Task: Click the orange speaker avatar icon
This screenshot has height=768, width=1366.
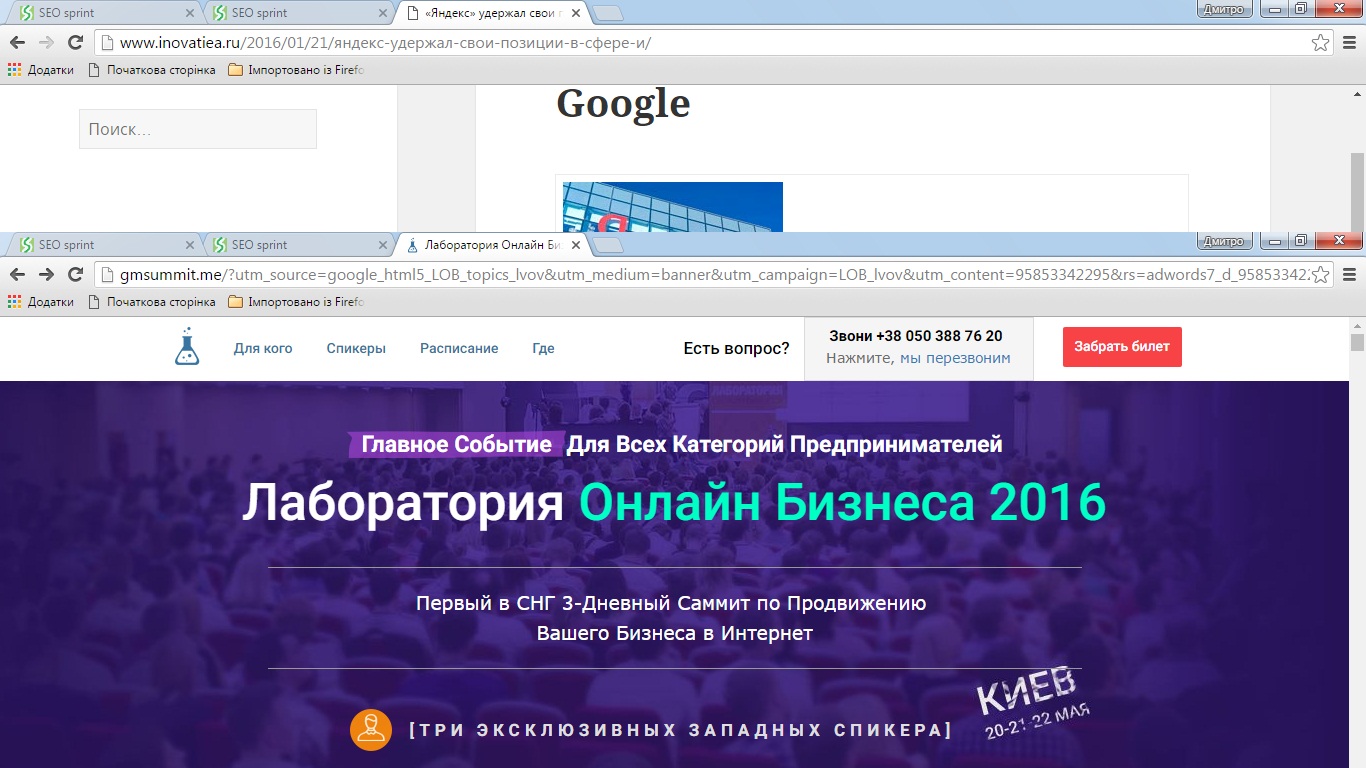Action: [370, 730]
